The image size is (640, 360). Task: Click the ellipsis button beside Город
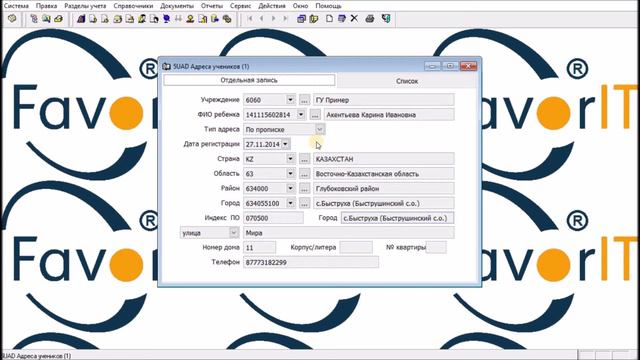click(x=304, y=203)
